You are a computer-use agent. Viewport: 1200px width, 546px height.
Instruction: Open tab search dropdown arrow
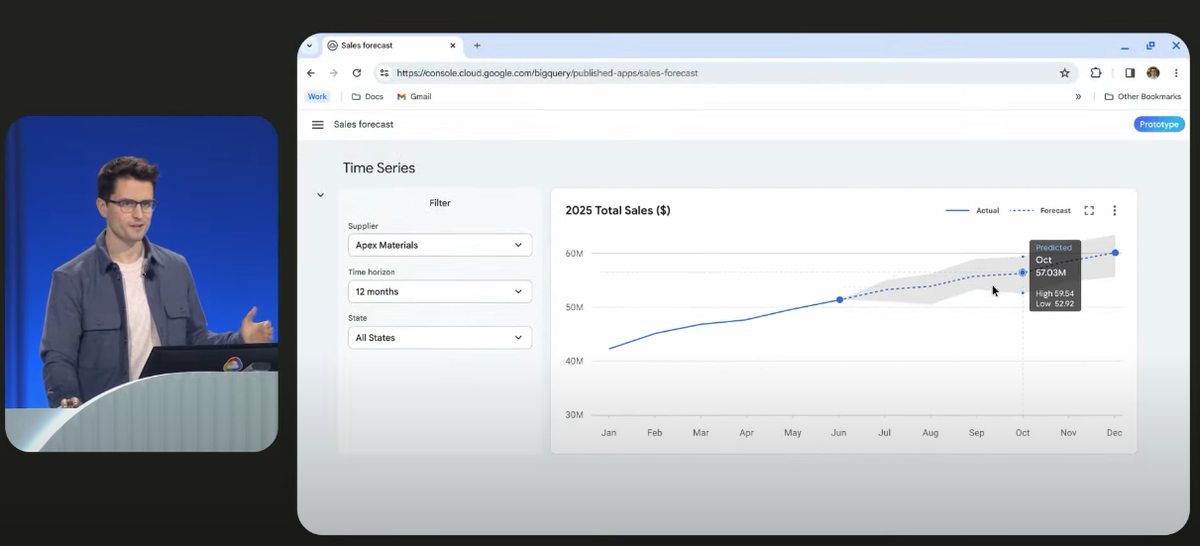click(309, 45)
